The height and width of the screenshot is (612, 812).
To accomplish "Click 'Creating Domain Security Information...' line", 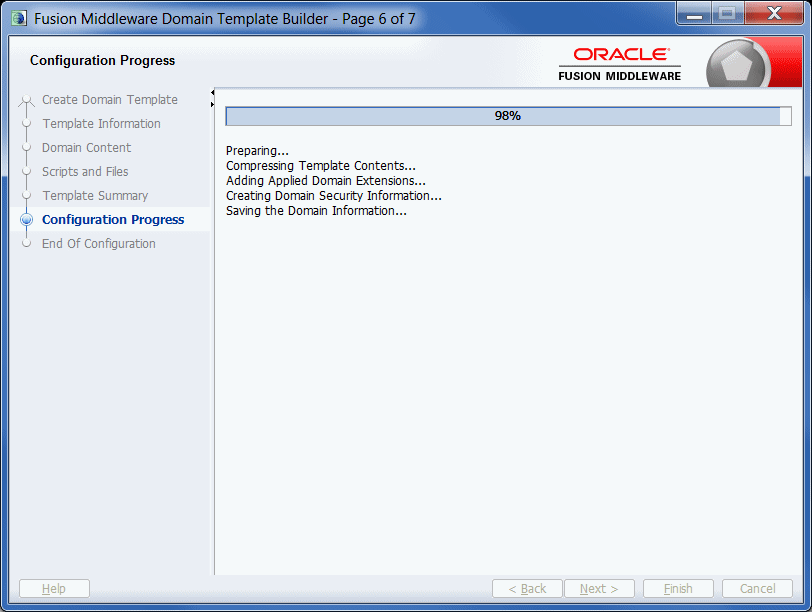I will (x=334, y=196).
